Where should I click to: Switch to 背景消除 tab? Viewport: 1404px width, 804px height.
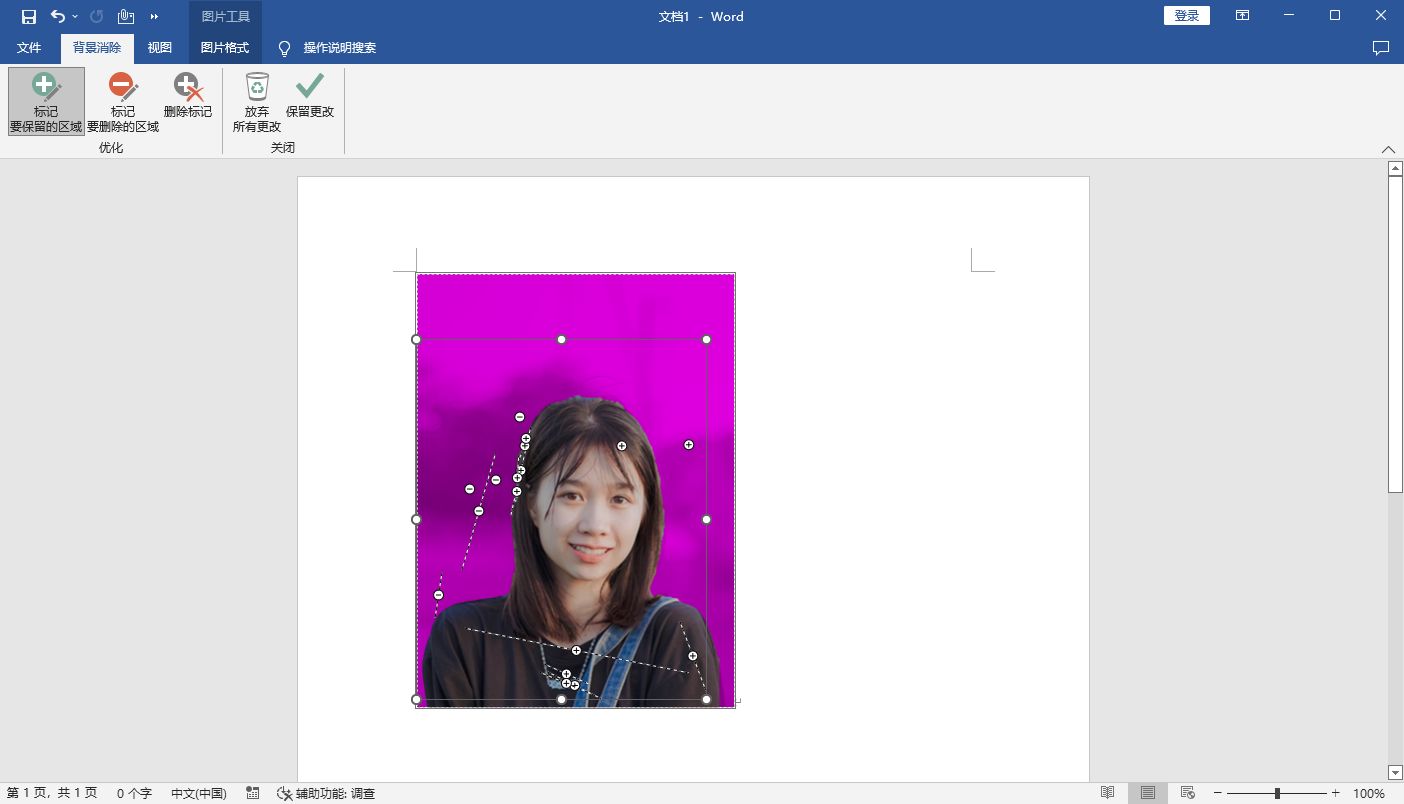coord(97,48)
